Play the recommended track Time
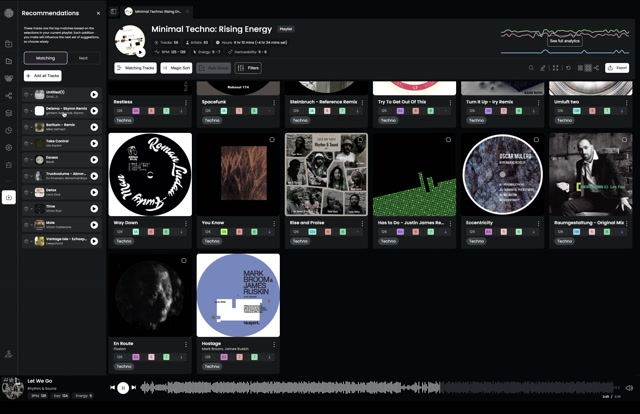This screenshot has height=414, width=640. [x=94, y=209]
